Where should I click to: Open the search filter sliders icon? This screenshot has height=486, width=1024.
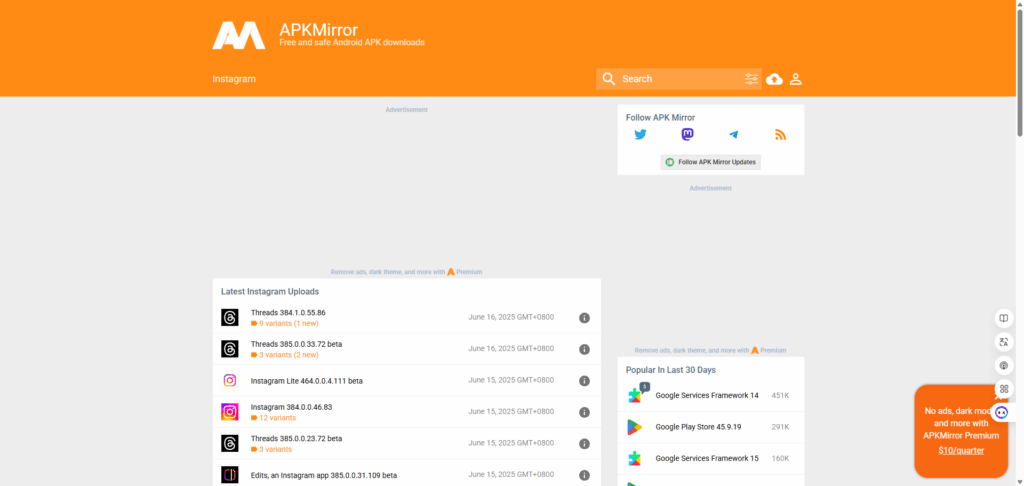pos(751,79)
